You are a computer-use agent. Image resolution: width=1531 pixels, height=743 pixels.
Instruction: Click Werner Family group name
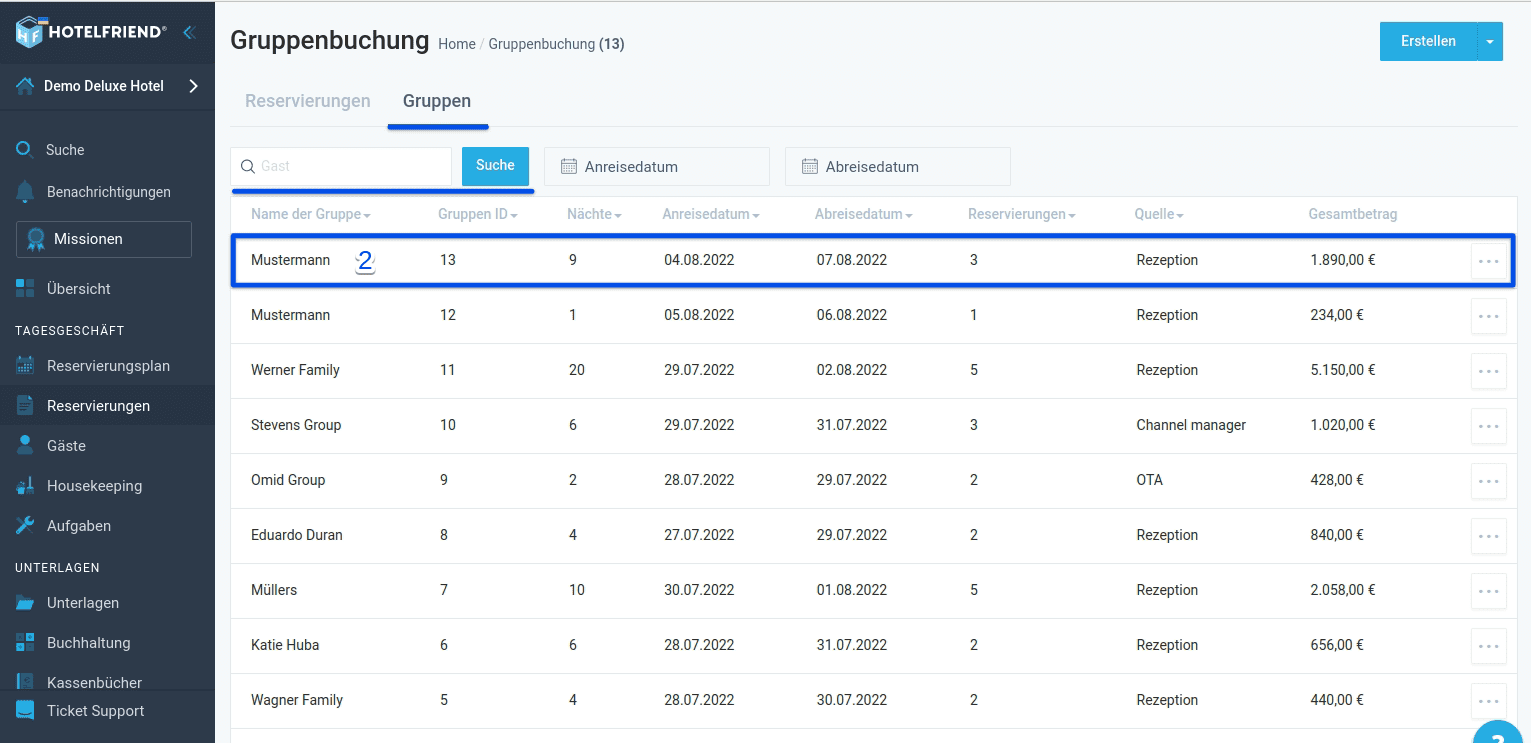[x=295, y=370]
